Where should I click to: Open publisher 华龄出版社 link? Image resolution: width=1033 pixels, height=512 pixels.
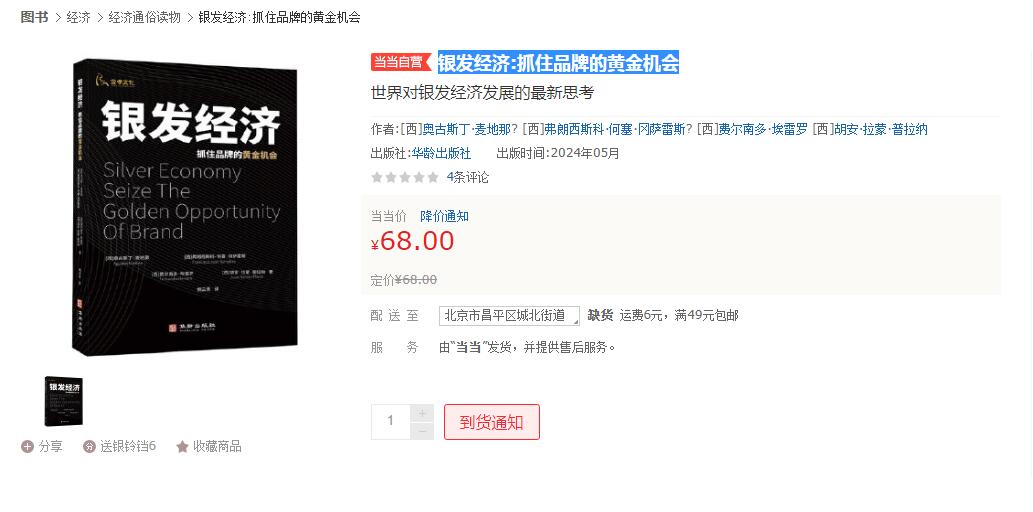pyautogui.click(x=441, y=154)
